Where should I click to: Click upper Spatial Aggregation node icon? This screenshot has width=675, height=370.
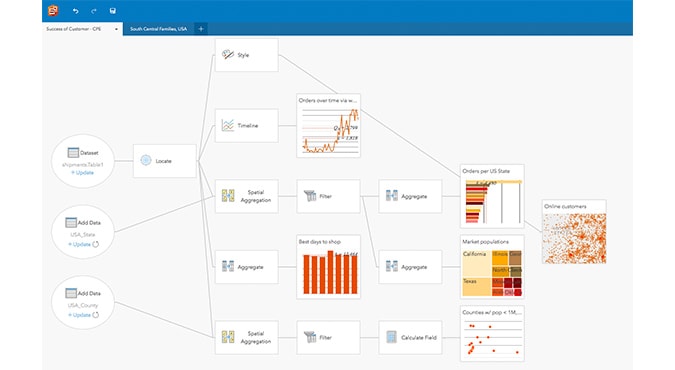pos(228,196)
